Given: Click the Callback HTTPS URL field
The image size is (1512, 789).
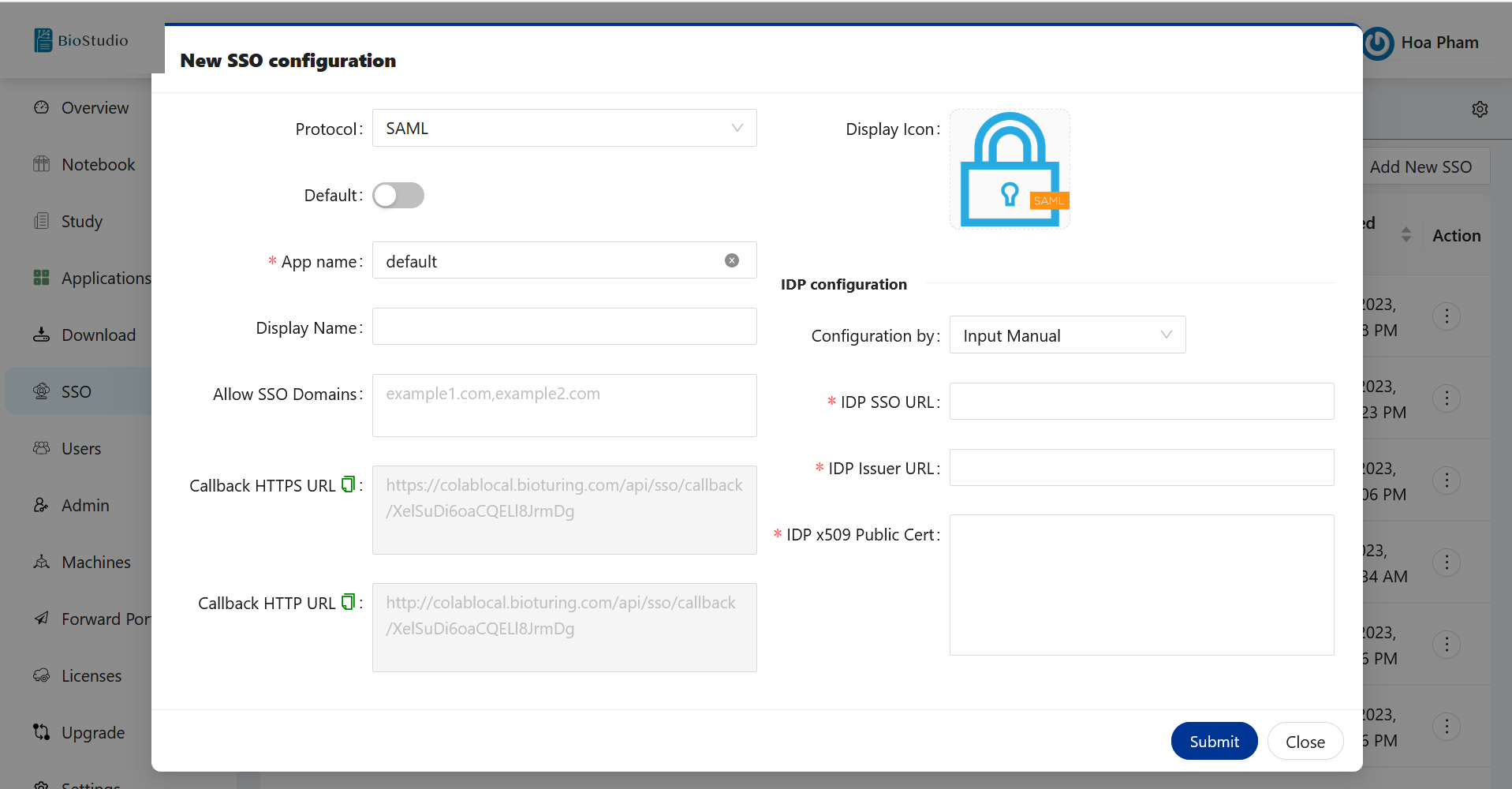Looking at the screenshot, I should coord(564,510).
